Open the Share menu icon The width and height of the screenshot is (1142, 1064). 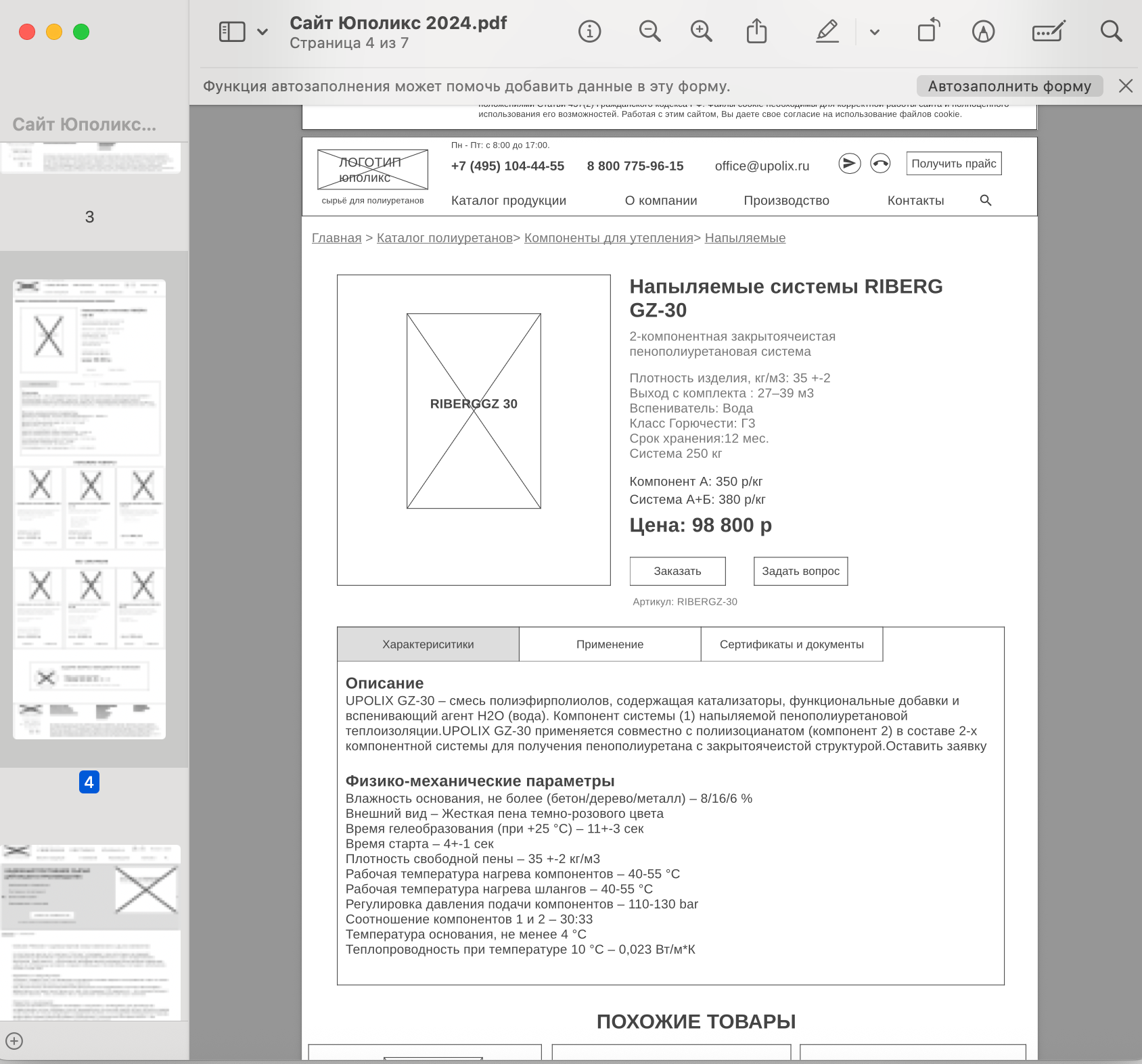[756, 31]
